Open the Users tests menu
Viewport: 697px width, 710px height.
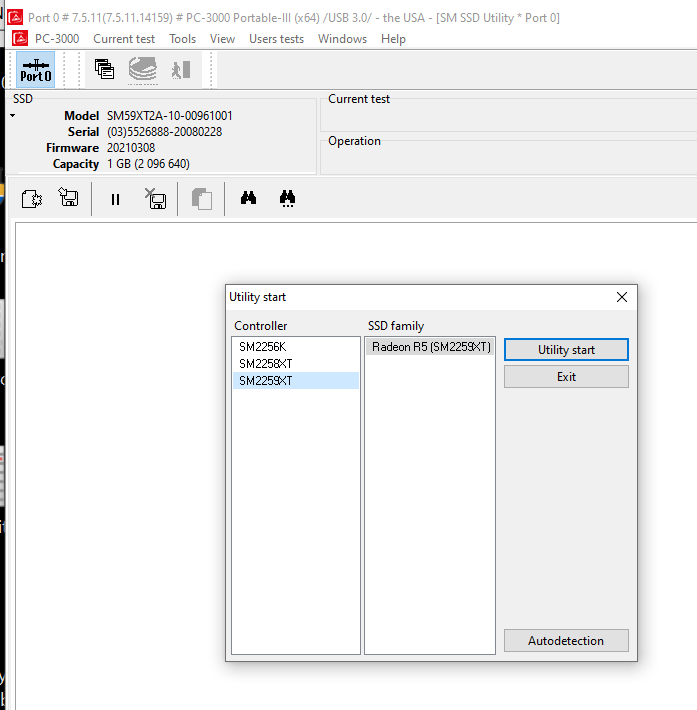(x=276, y=39)
